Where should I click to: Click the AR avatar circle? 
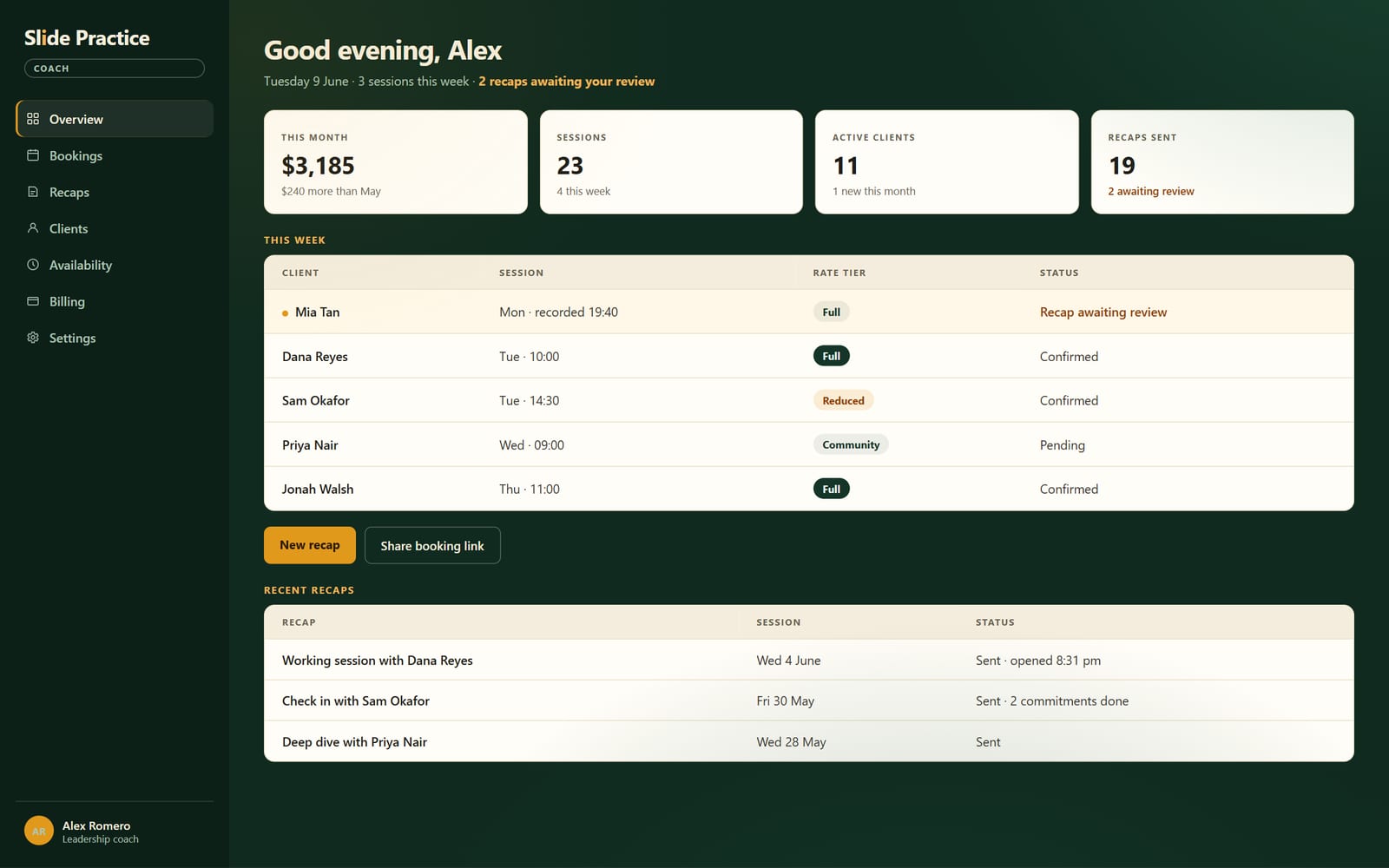[x=39, y=831]
